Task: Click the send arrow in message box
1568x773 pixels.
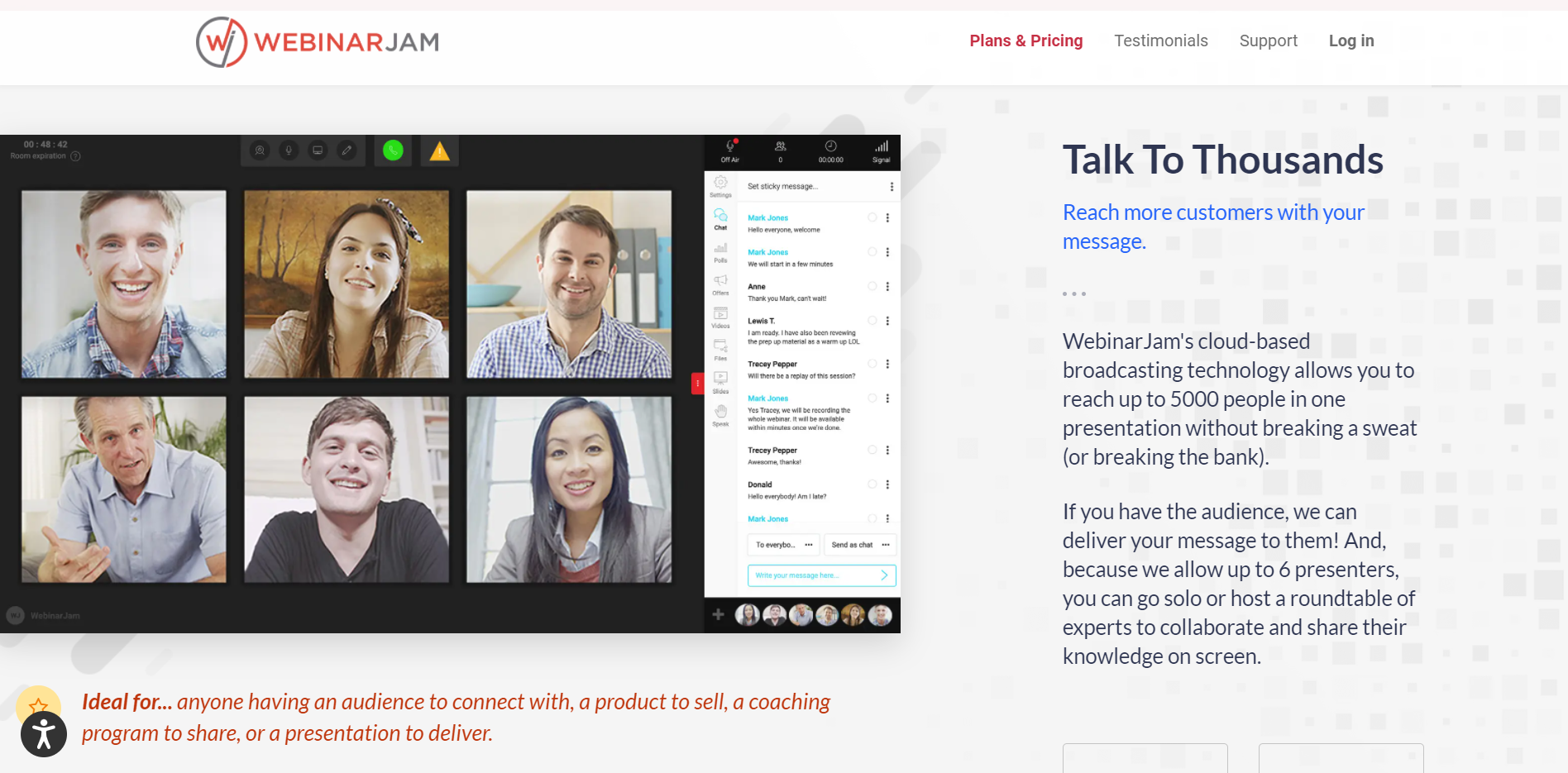Action: 883,575
